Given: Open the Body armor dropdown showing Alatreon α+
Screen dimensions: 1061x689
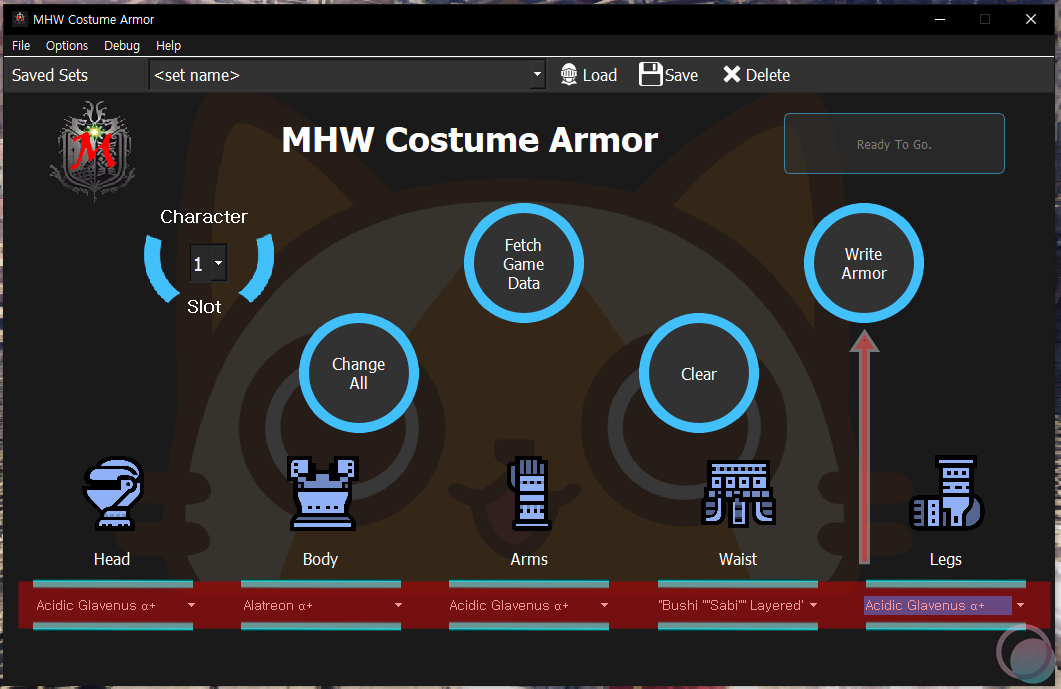Looking at the screenshot, I should coord(321,605).
